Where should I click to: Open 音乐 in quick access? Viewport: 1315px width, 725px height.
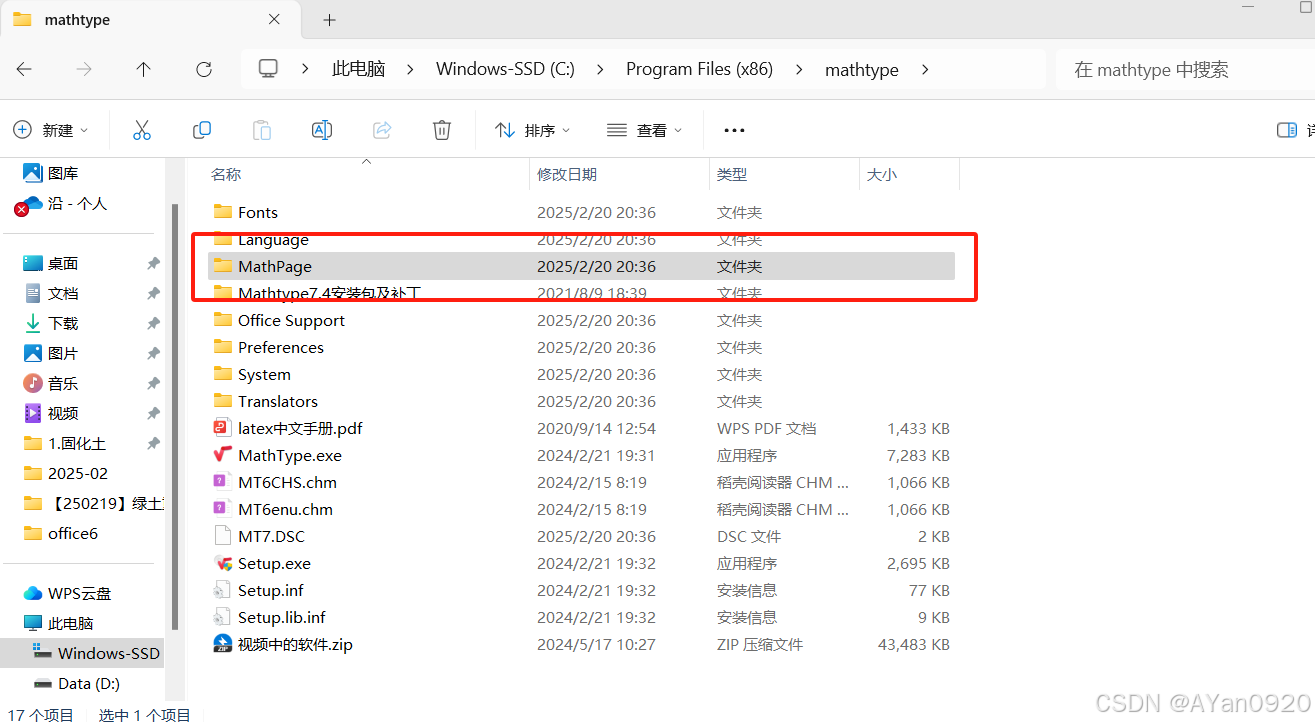(63, 383)
